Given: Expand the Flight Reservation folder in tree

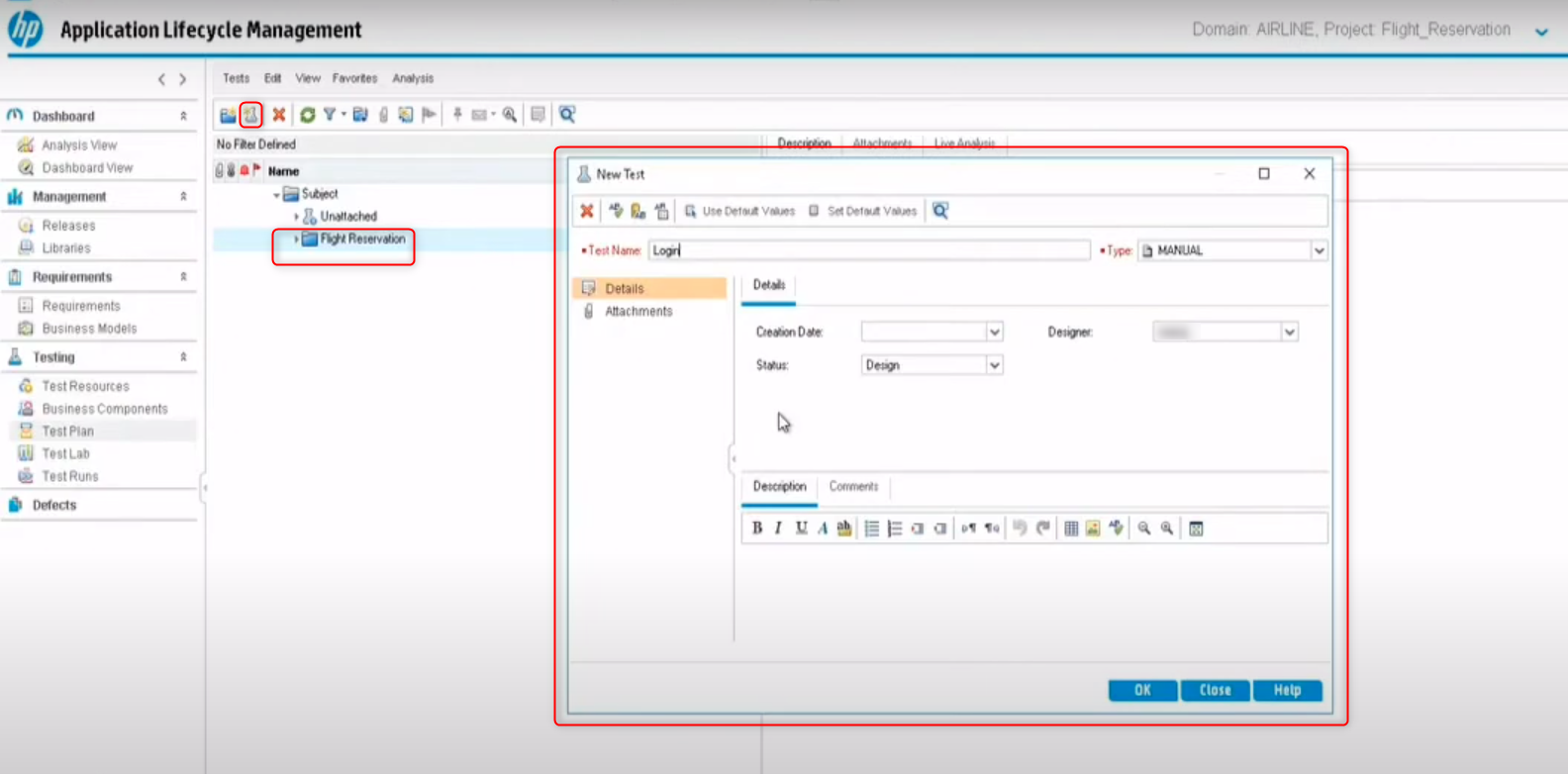Looking at the screenshot, I should (x=296, y=240).
